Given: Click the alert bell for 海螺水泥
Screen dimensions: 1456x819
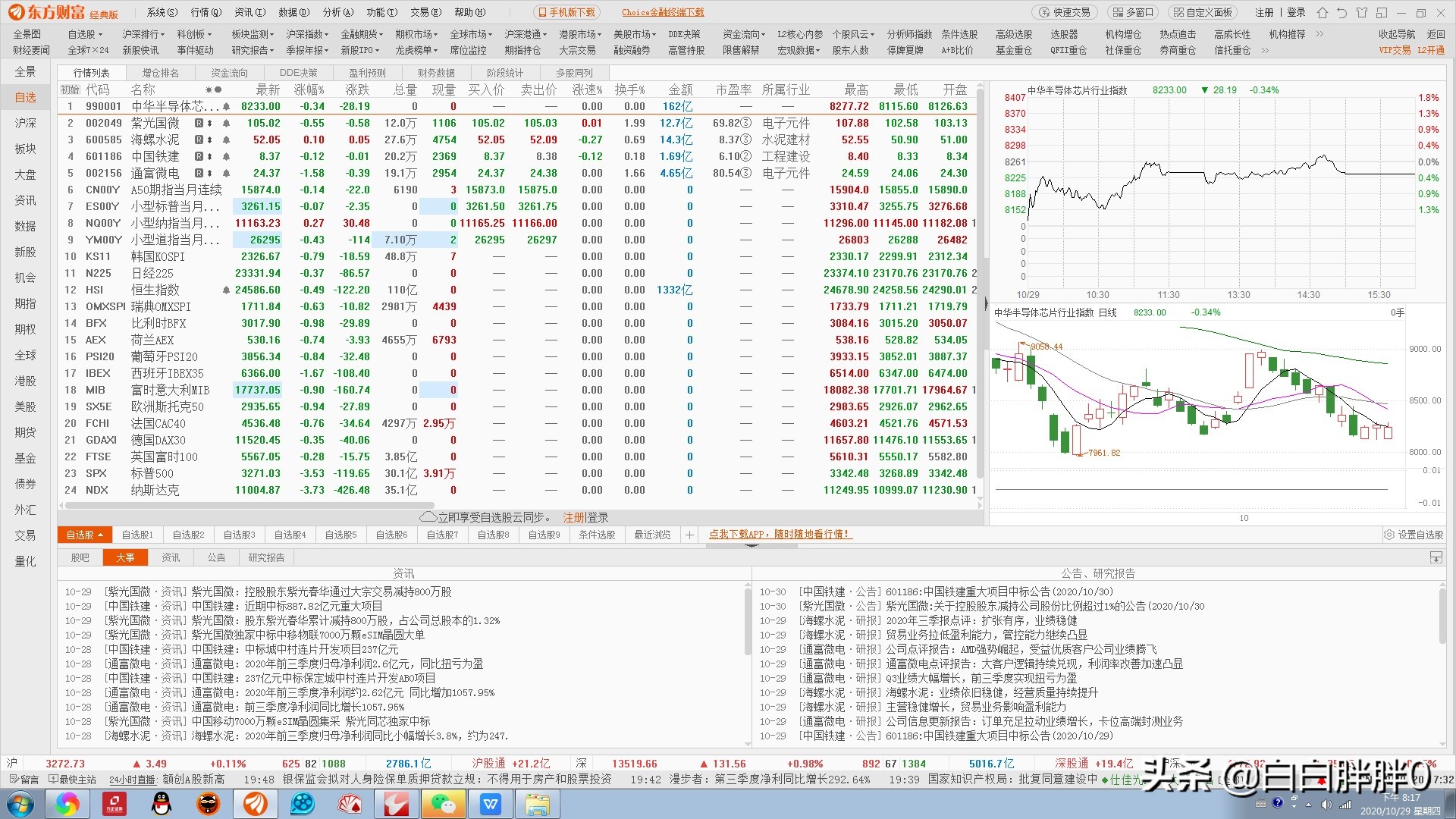Looking at the screenshot, I should pos(226,140).
